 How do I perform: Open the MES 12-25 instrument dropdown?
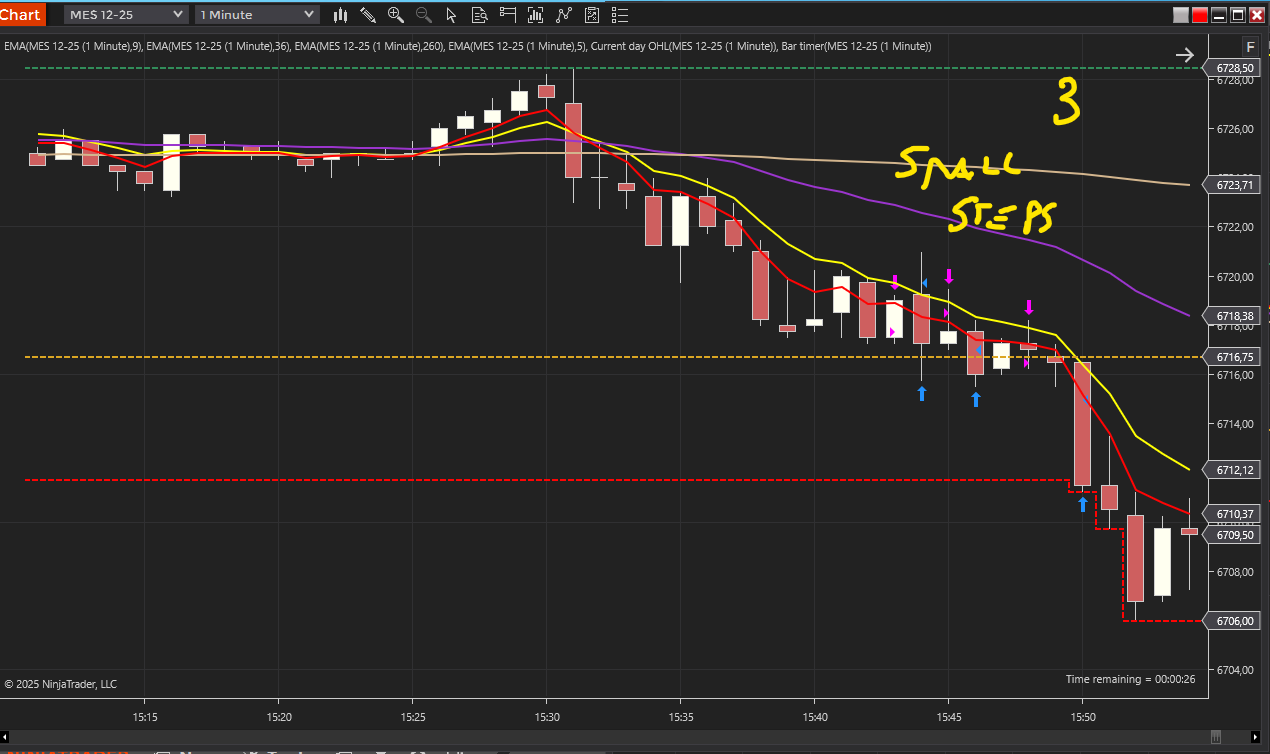coord(125,15)
